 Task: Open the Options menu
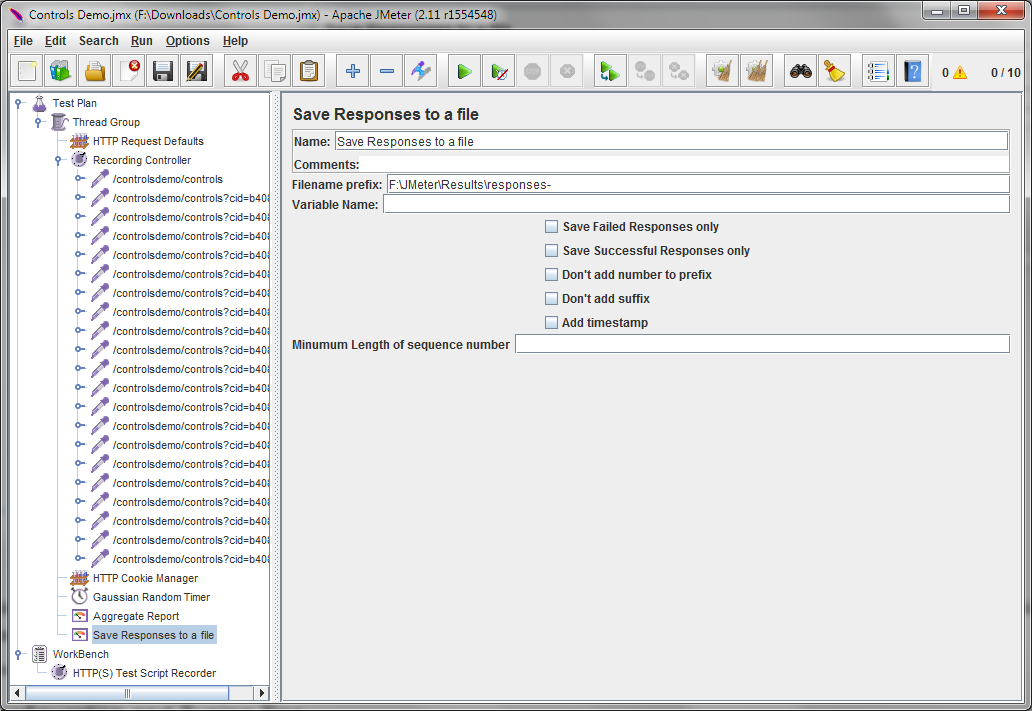click(x=188, y=41)
